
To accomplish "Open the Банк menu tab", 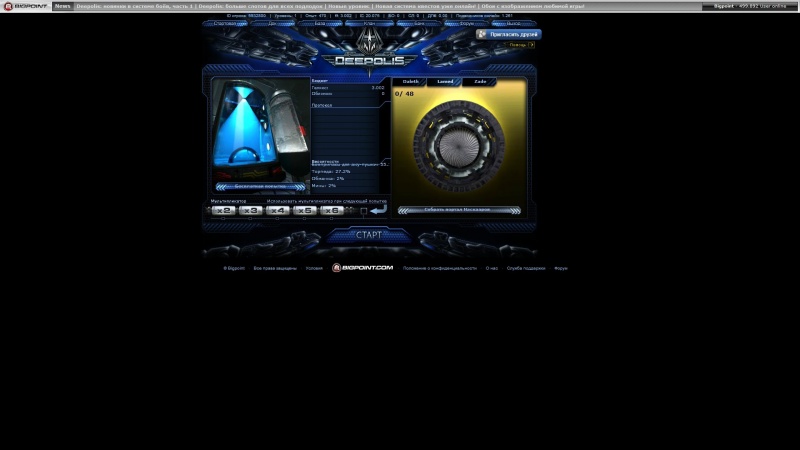I will [419, 23].
